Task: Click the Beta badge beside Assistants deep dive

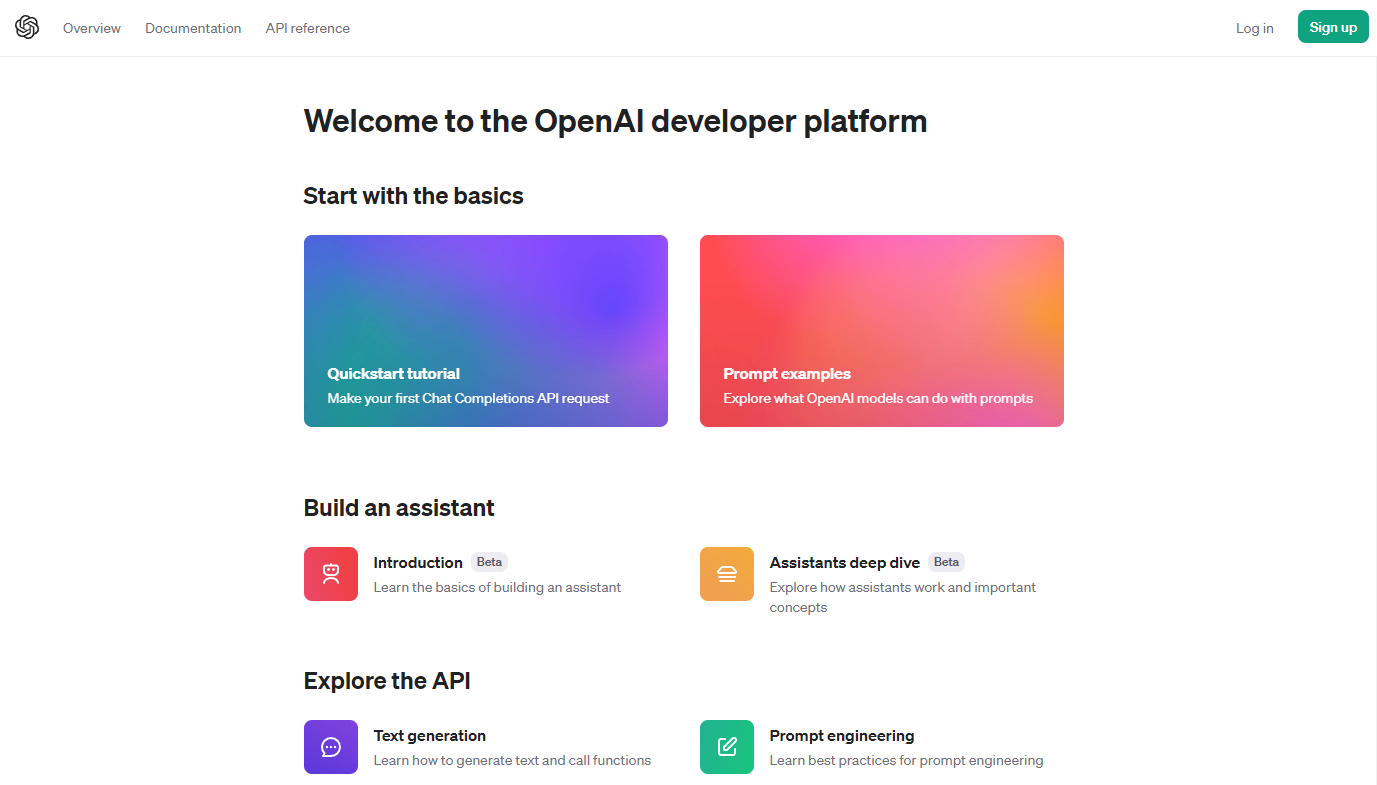Action: (946, 562)
